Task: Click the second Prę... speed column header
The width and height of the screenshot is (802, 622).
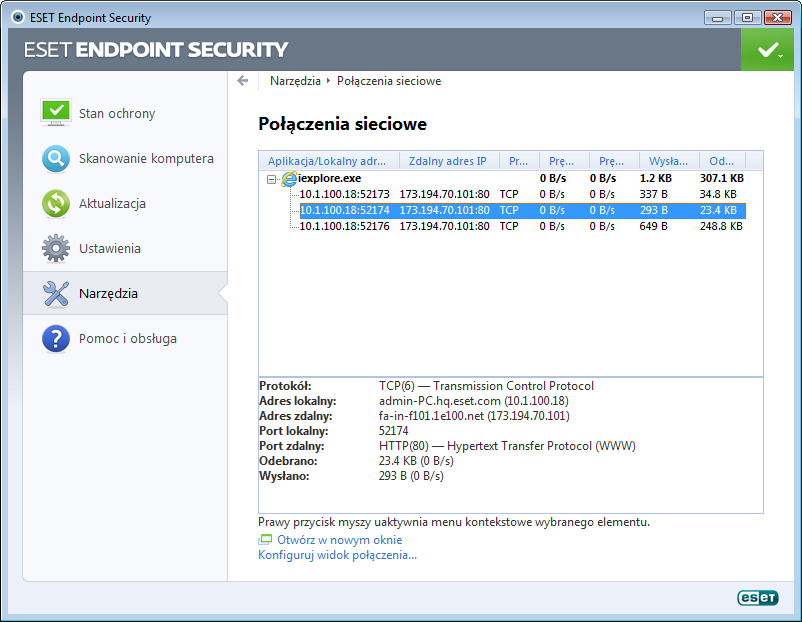Action: click(x=614, y=161)
